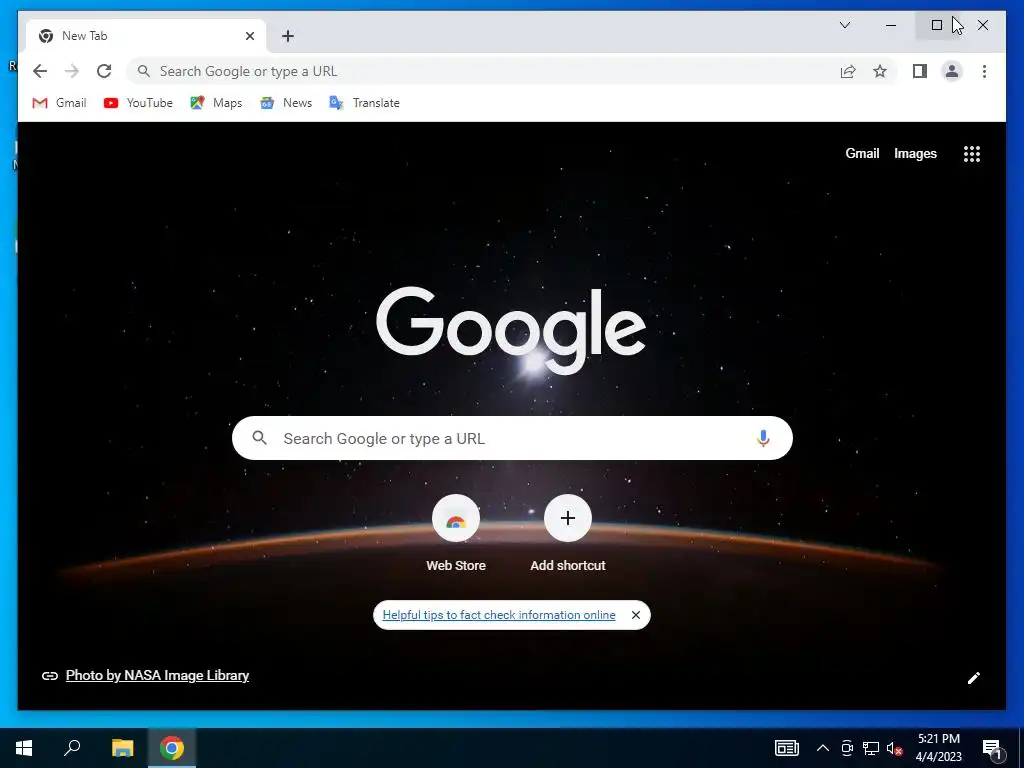The width and height of the screenshot is (1024, 768).
Task: Reload the page with the refresh icon
Action: 104,71
